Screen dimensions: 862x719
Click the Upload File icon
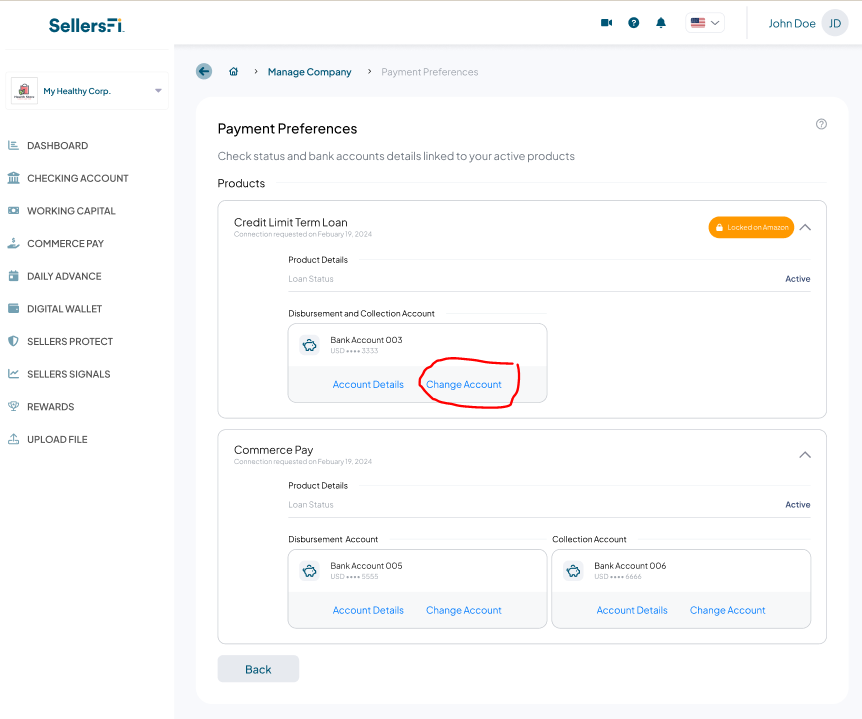(x=13, y=439)
